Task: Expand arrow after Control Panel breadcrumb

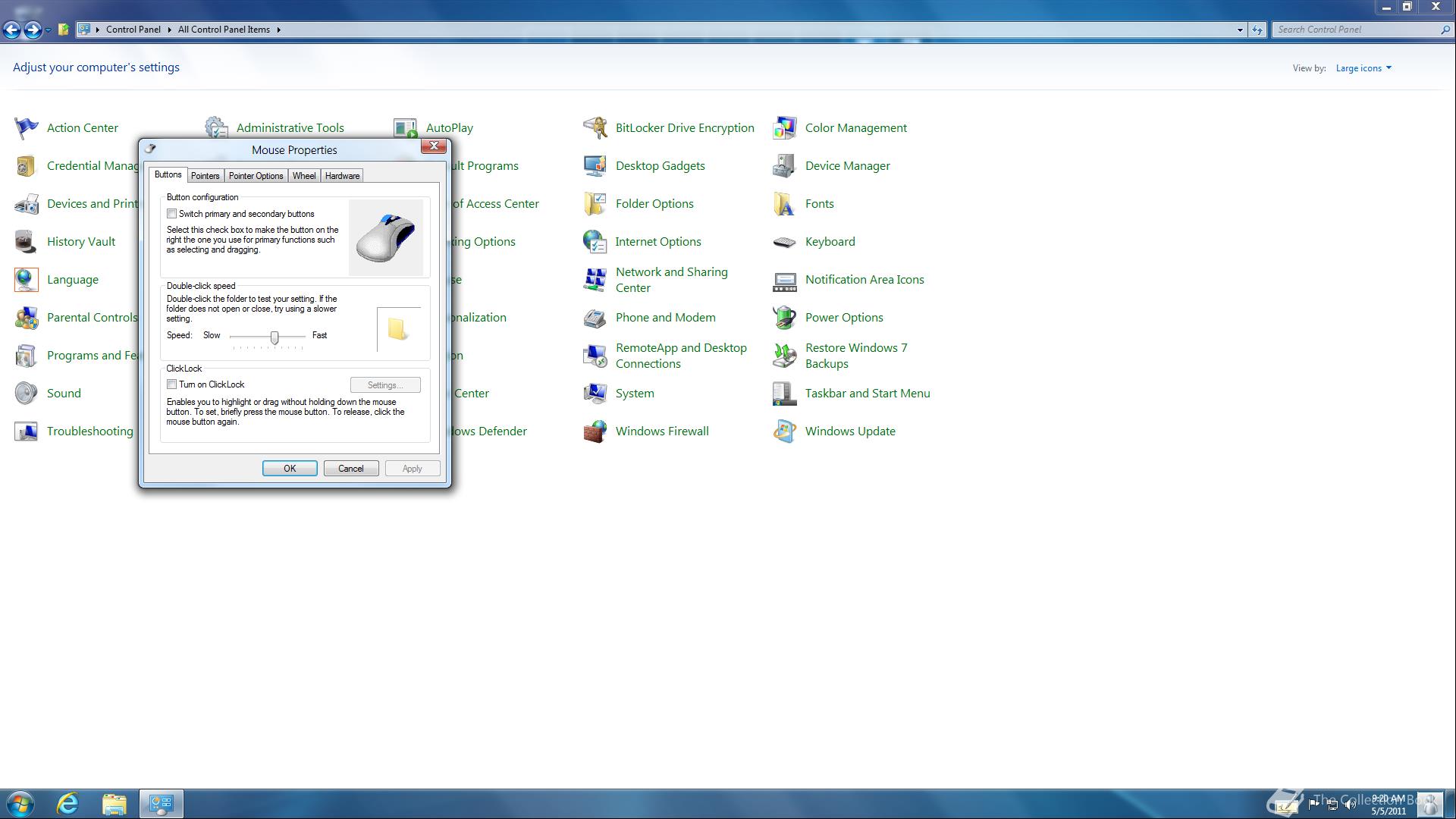Action: 169,30
